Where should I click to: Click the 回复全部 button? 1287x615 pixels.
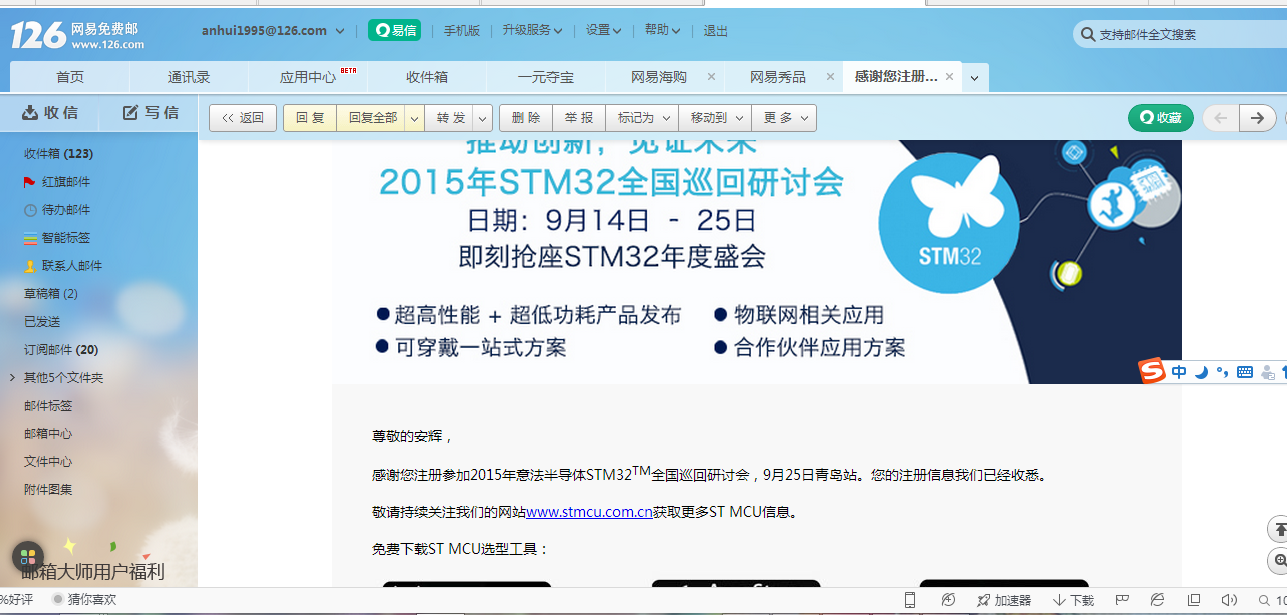tap(371, 118)
